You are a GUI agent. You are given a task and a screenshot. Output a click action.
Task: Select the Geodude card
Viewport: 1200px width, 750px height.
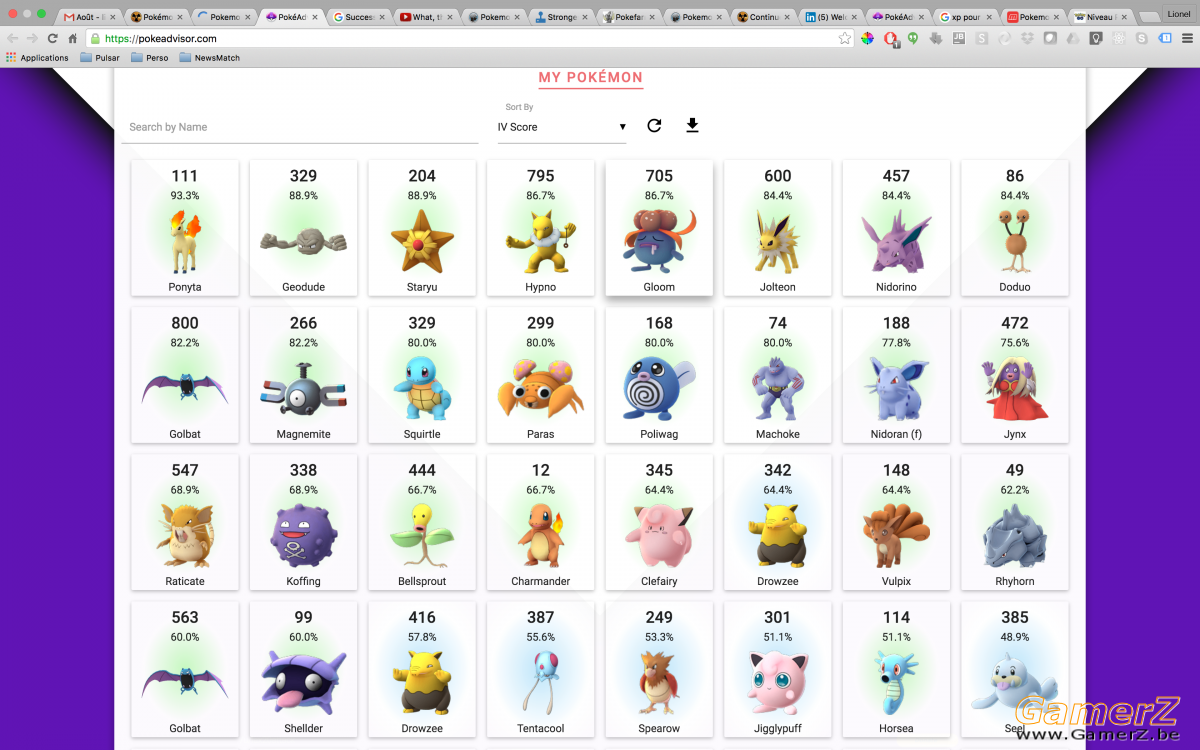(x=303, y=228)
